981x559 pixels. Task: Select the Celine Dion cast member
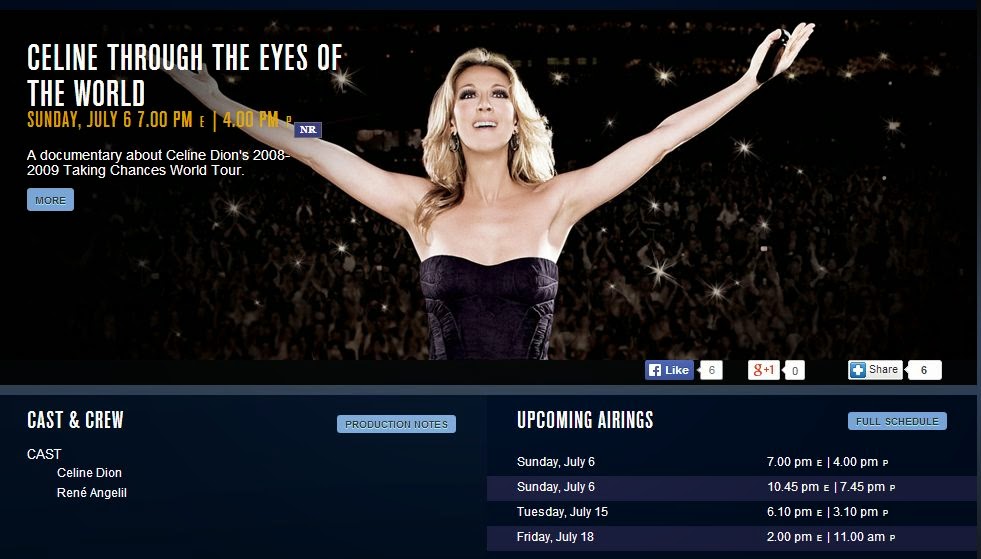coord(89,473)
